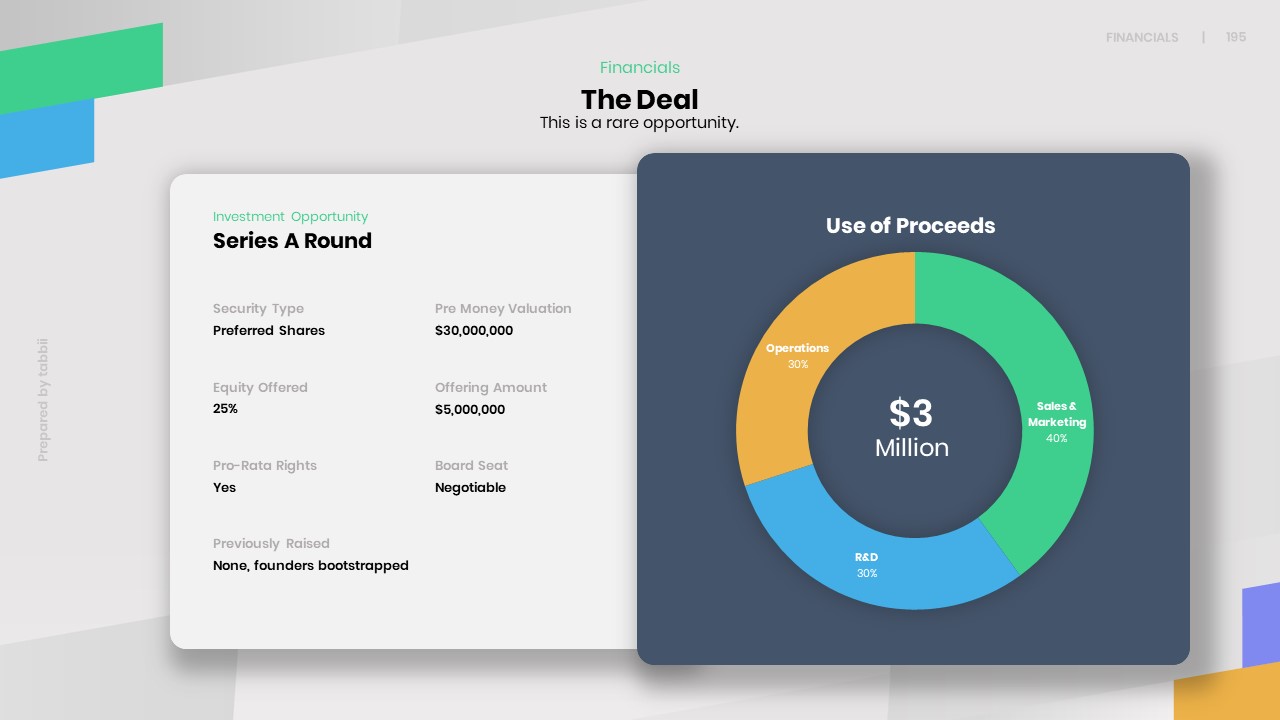Select the Series A Round heading

pyautogui.click(x=292, y=241)
